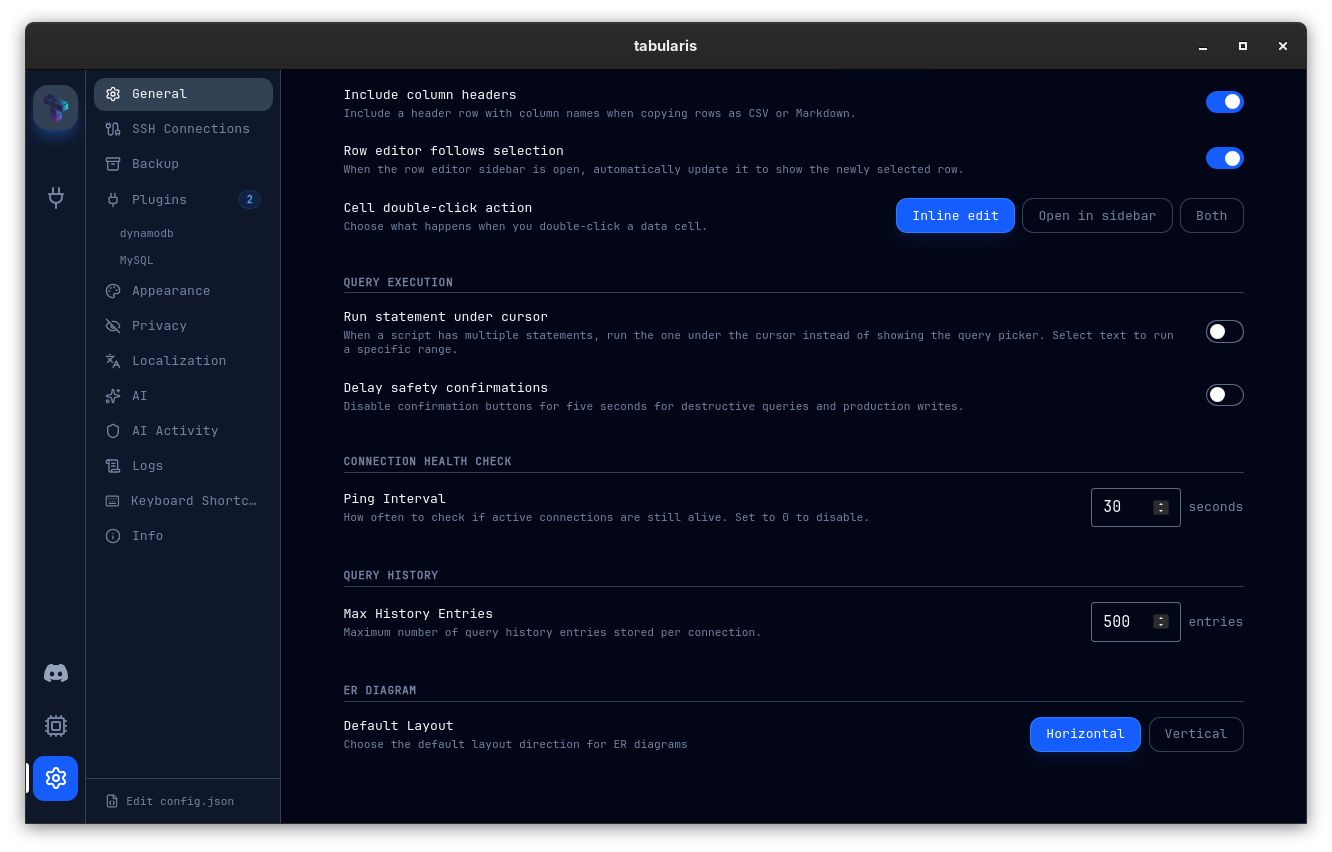Screen dimensions: 1332x852
Task: Click the ER Diagram section heading
Action: [380, 690]
